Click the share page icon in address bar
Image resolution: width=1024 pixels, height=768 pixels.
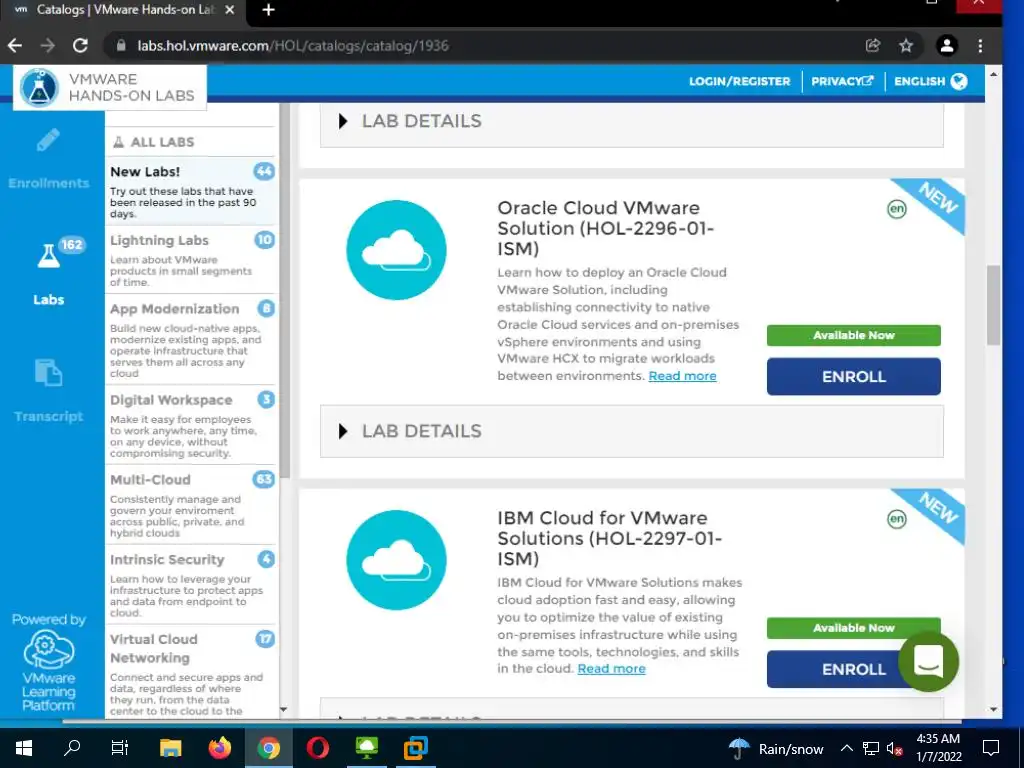tap(873, 46)
